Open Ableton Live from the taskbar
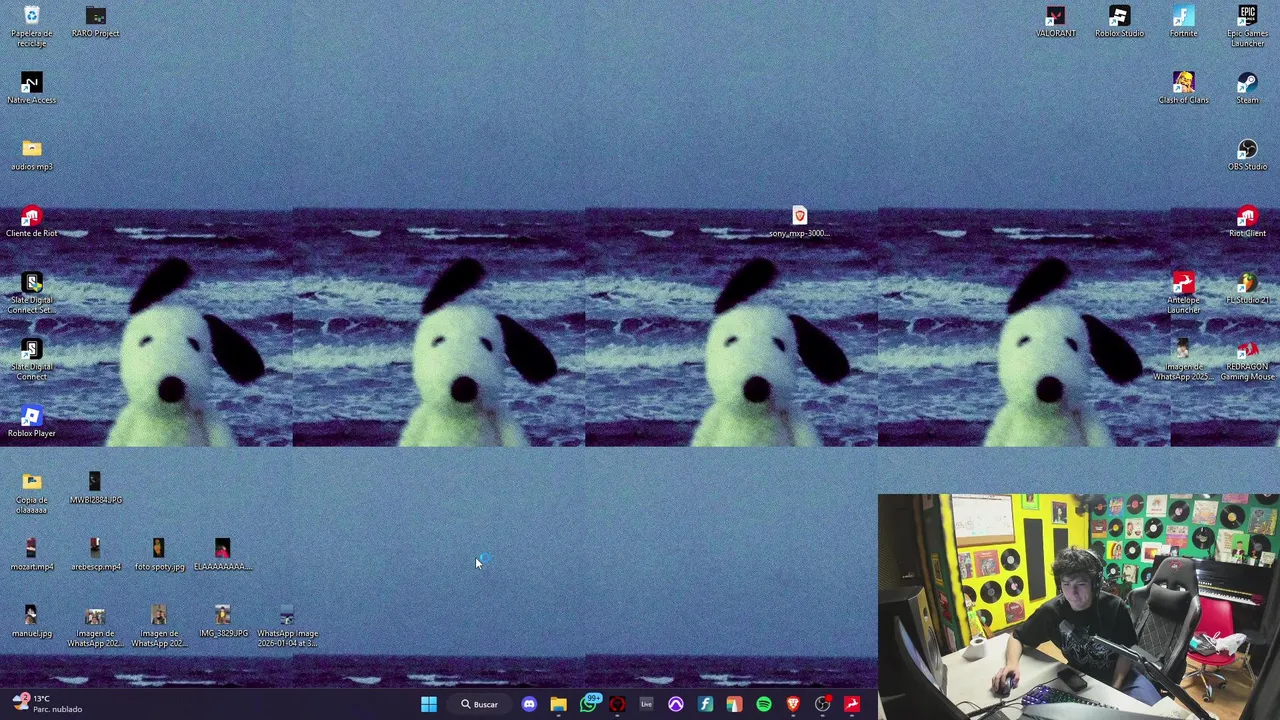1280x720 pixels. (x=646, y=705)
